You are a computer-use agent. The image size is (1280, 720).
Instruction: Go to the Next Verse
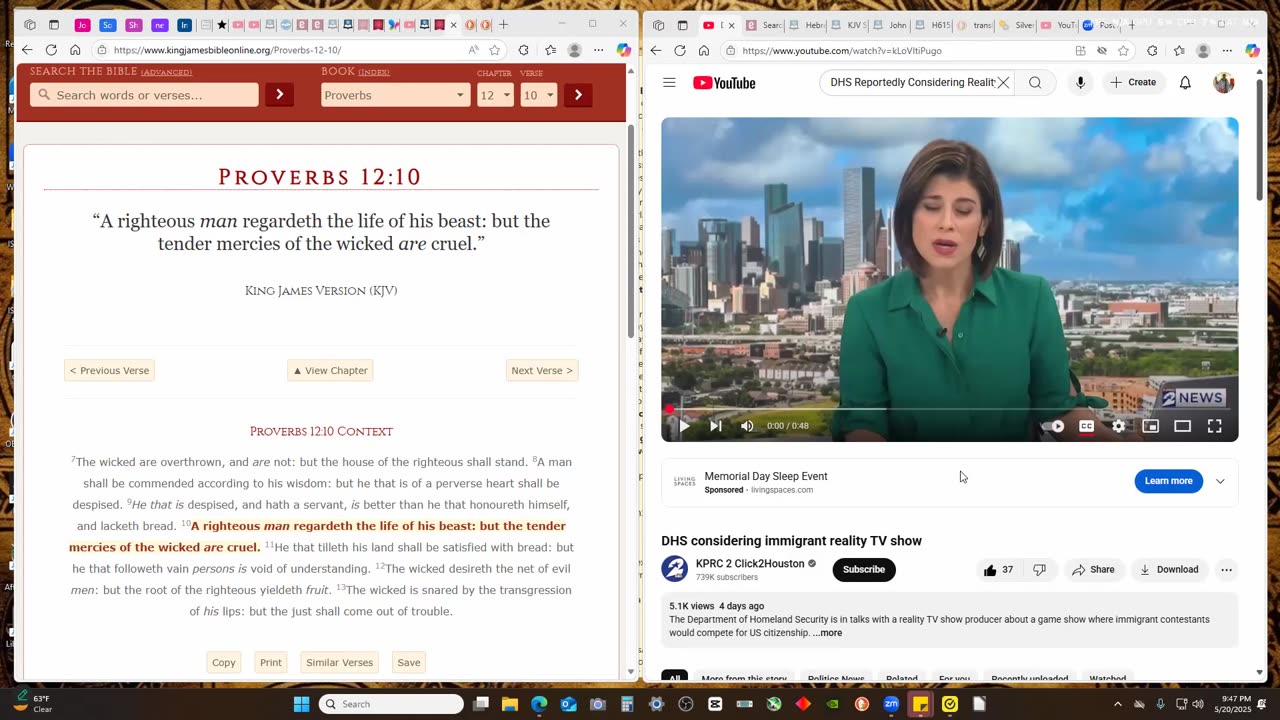point(542,370)
